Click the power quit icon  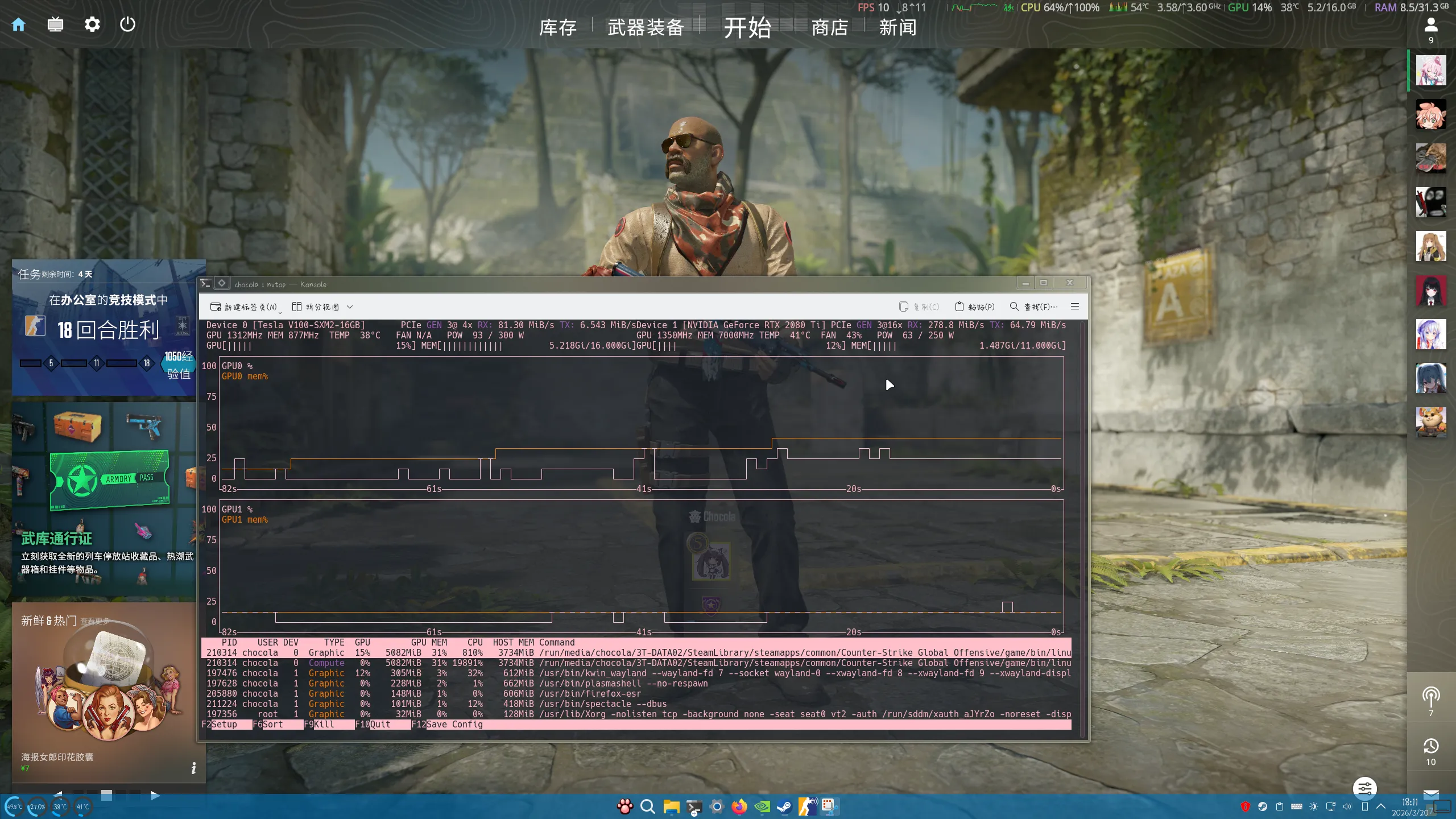tap(127, 24)
